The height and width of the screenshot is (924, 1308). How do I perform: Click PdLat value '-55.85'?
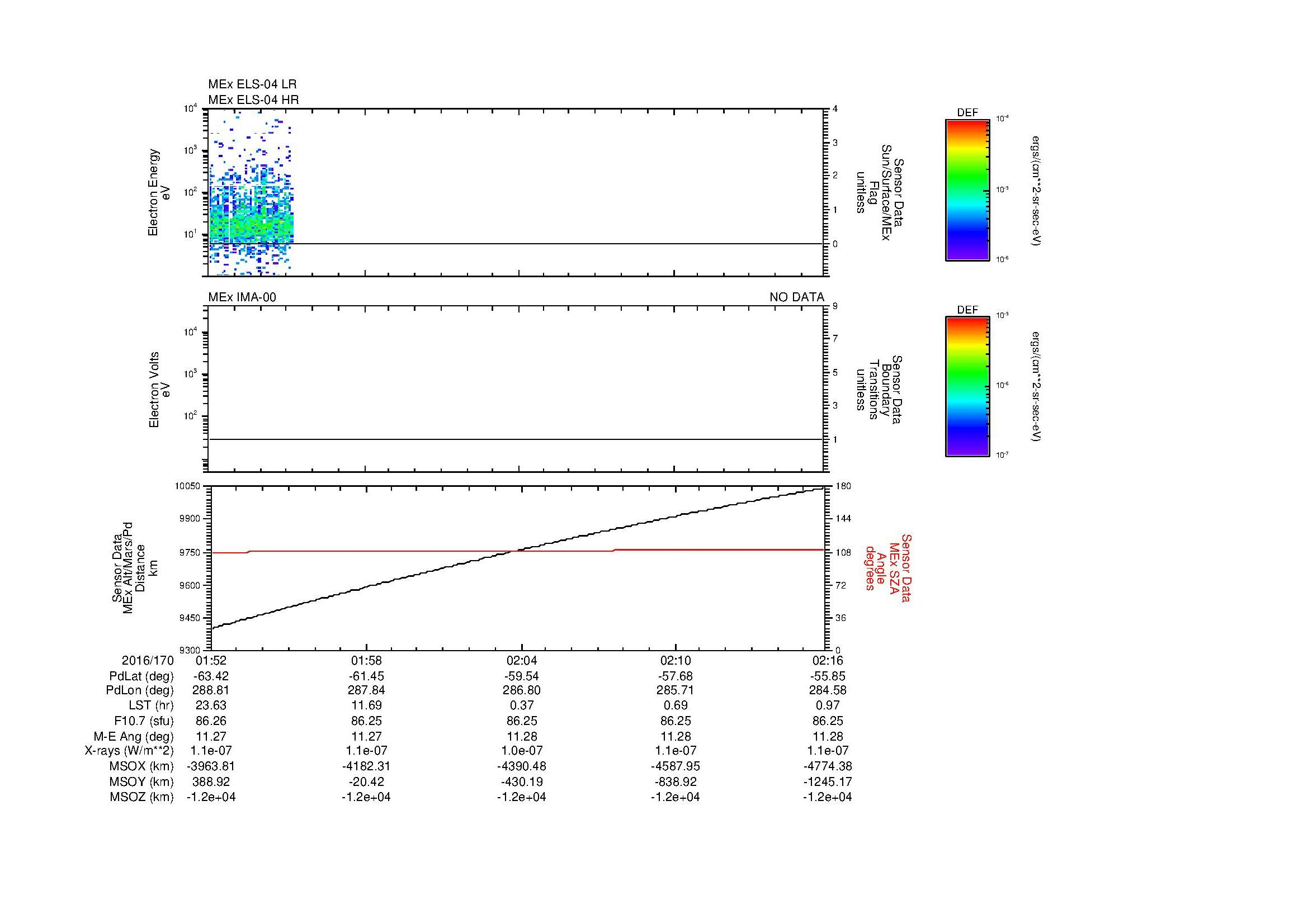point(827,676)
